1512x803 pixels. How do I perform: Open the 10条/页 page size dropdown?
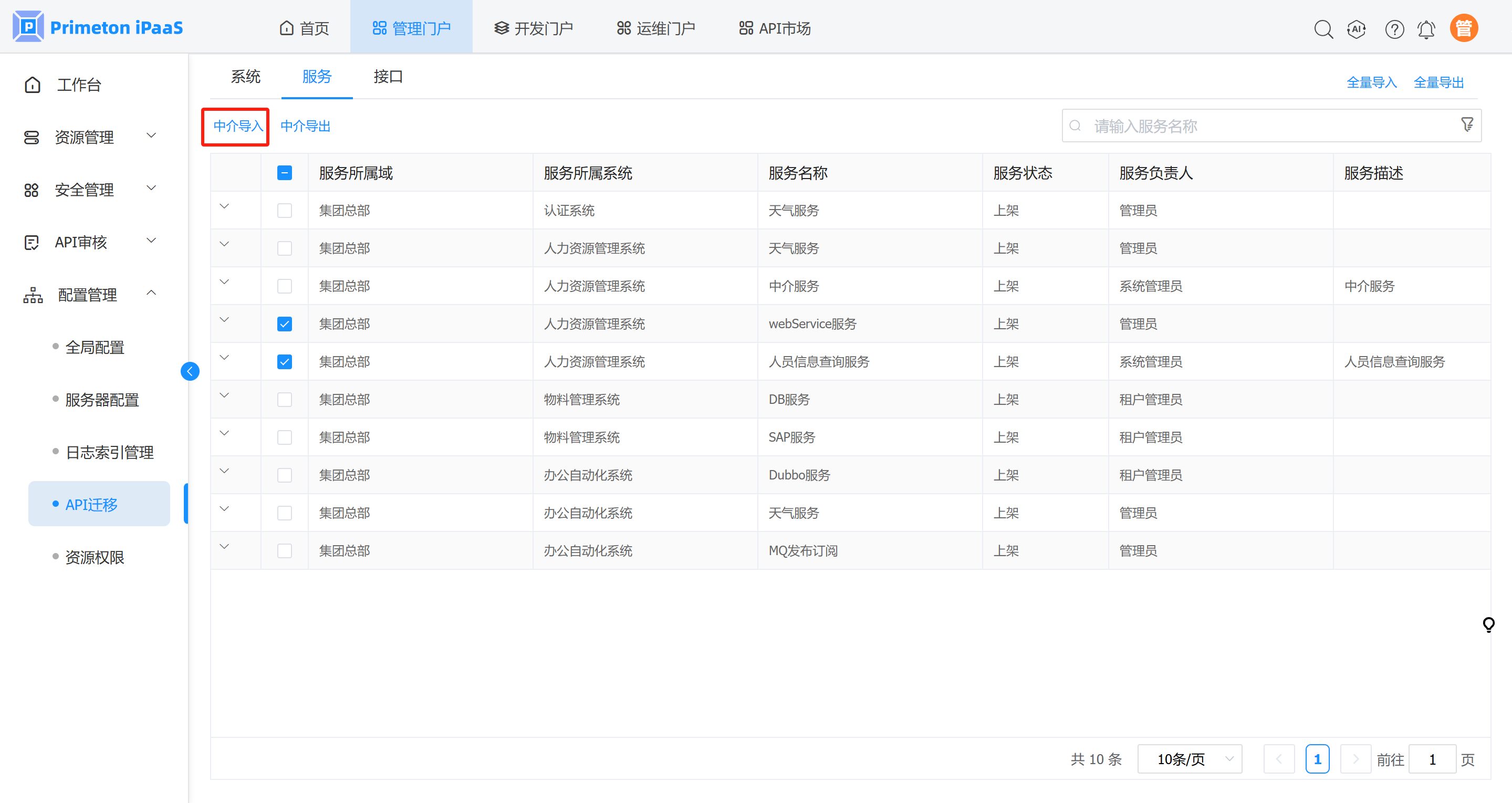(1190, 759)
